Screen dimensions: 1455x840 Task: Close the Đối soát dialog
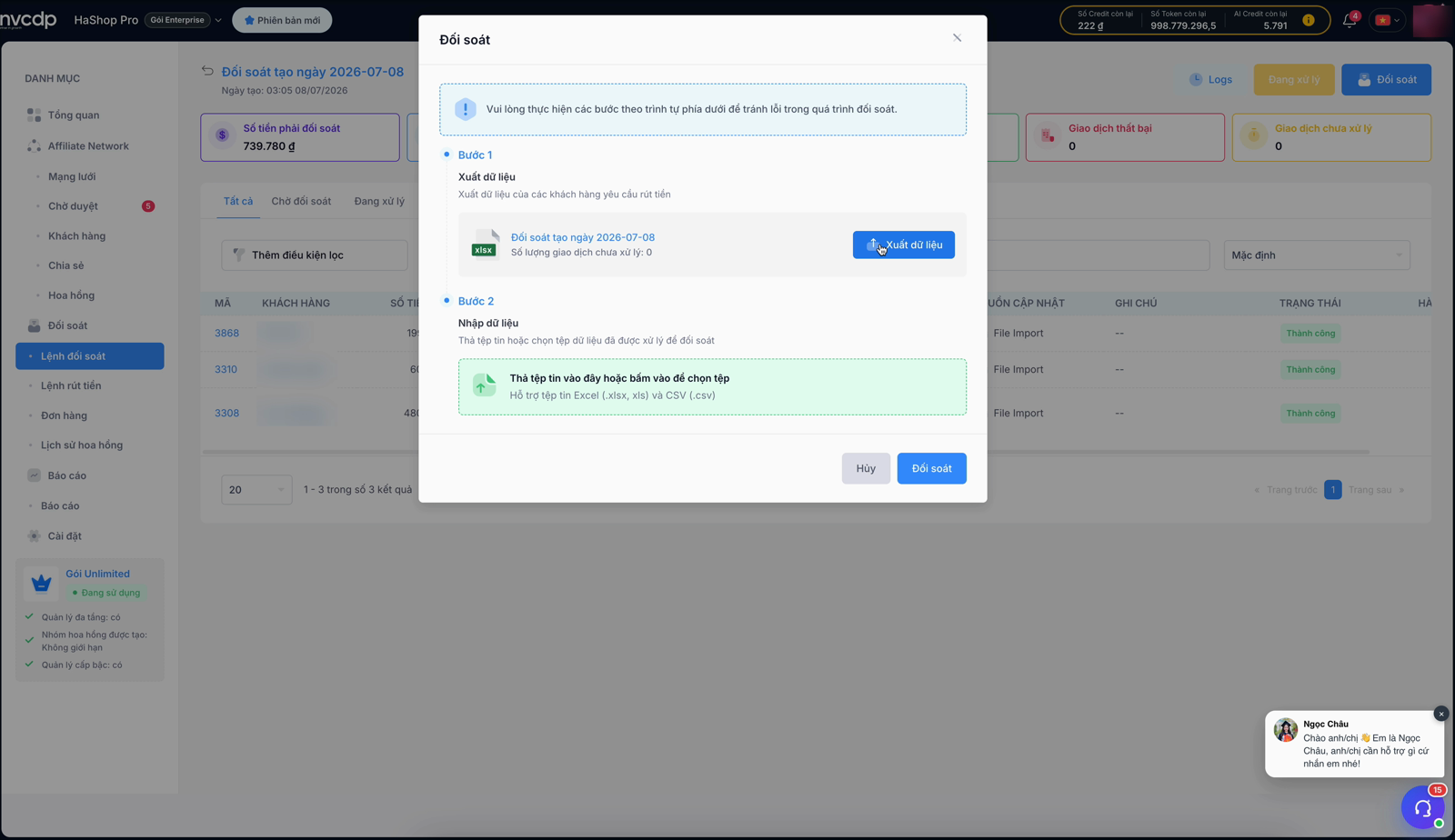pyautogui.click(x=957, y=38)
